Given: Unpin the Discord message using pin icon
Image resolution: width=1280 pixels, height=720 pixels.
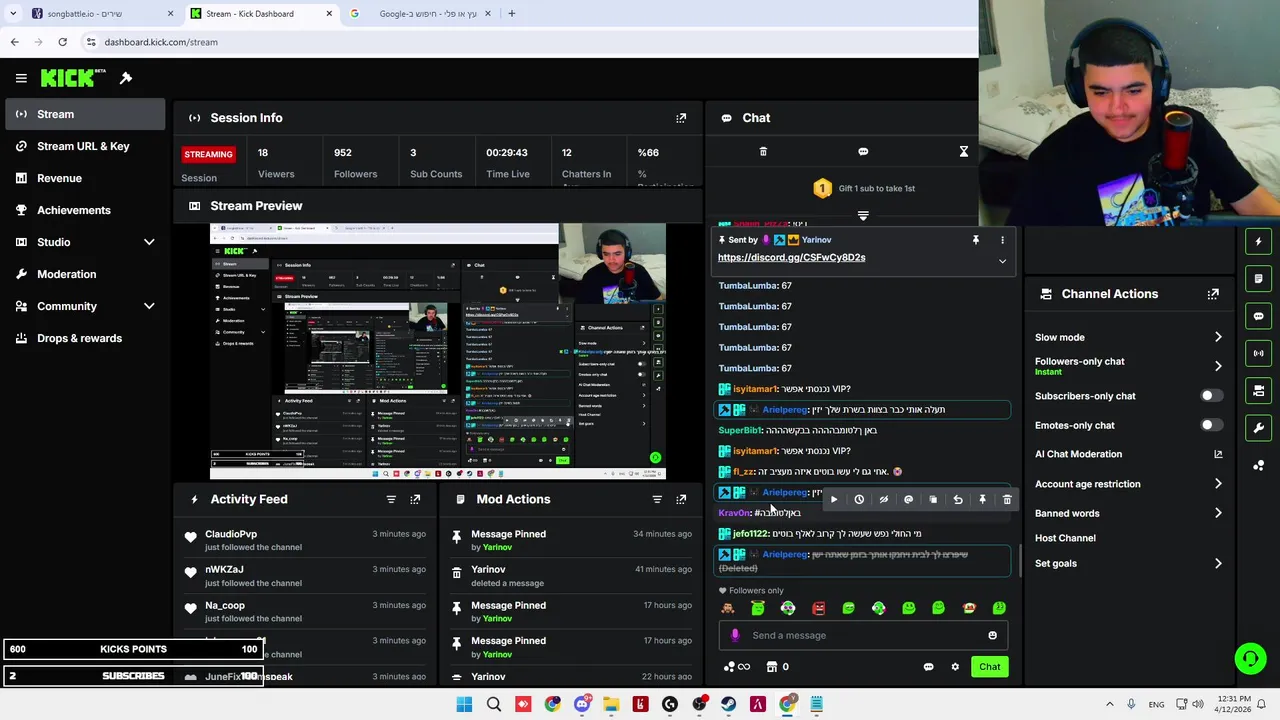Looking at the screenshot, I should [x=976, y=240].
